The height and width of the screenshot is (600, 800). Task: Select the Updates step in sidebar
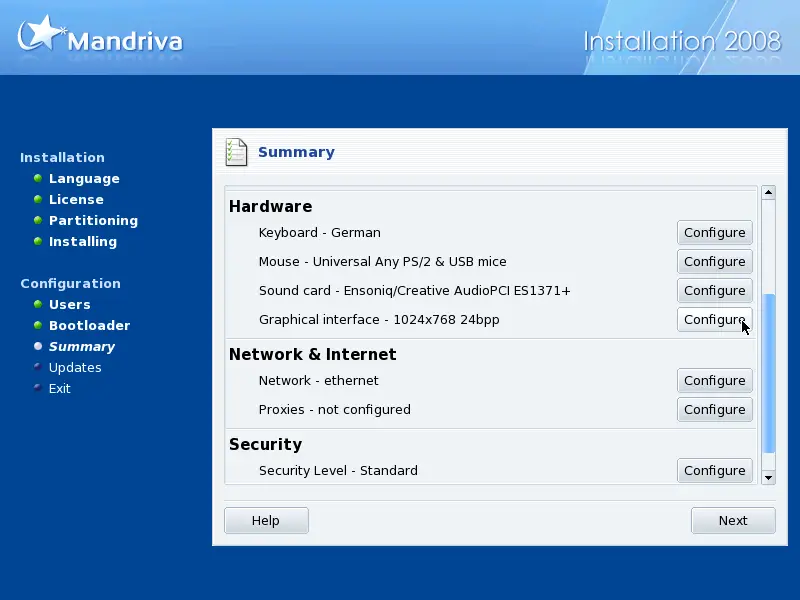click(75, 367)
